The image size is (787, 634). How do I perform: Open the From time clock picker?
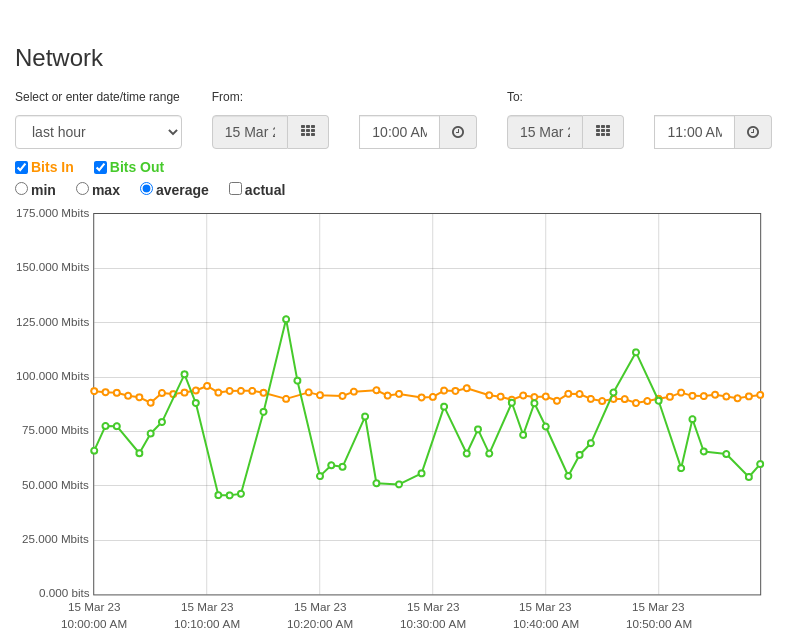tap(458, 132)
